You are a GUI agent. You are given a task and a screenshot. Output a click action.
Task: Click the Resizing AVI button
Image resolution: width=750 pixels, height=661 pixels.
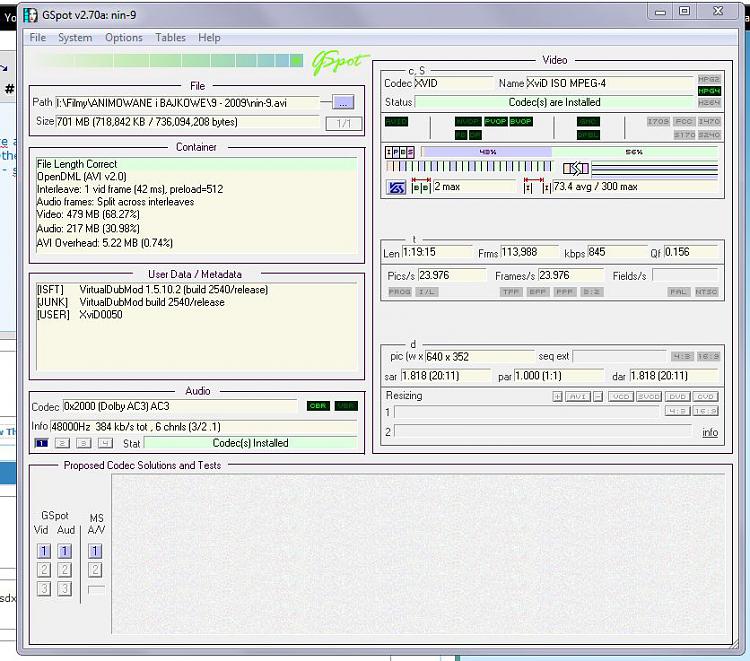click(x=578, y=397)
